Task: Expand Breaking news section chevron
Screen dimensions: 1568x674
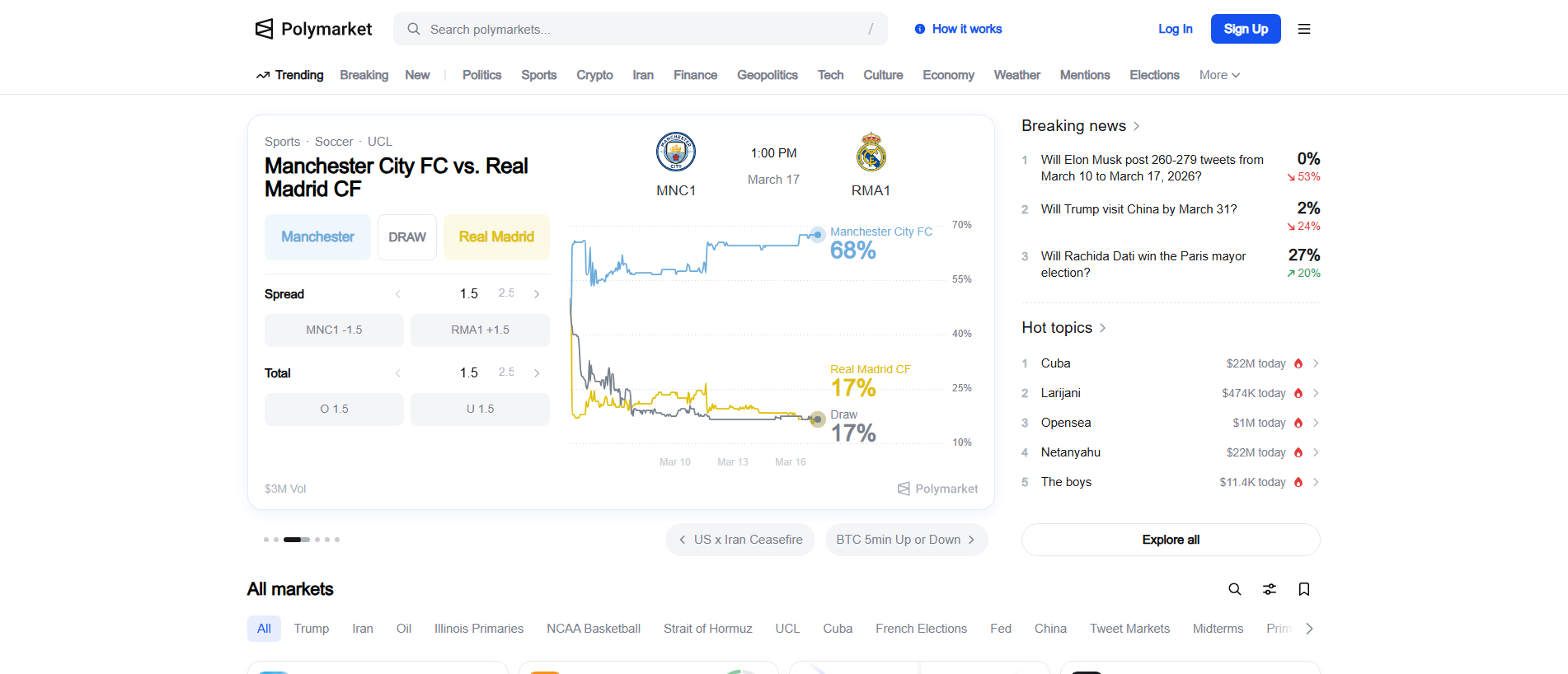Action: 1136,126
